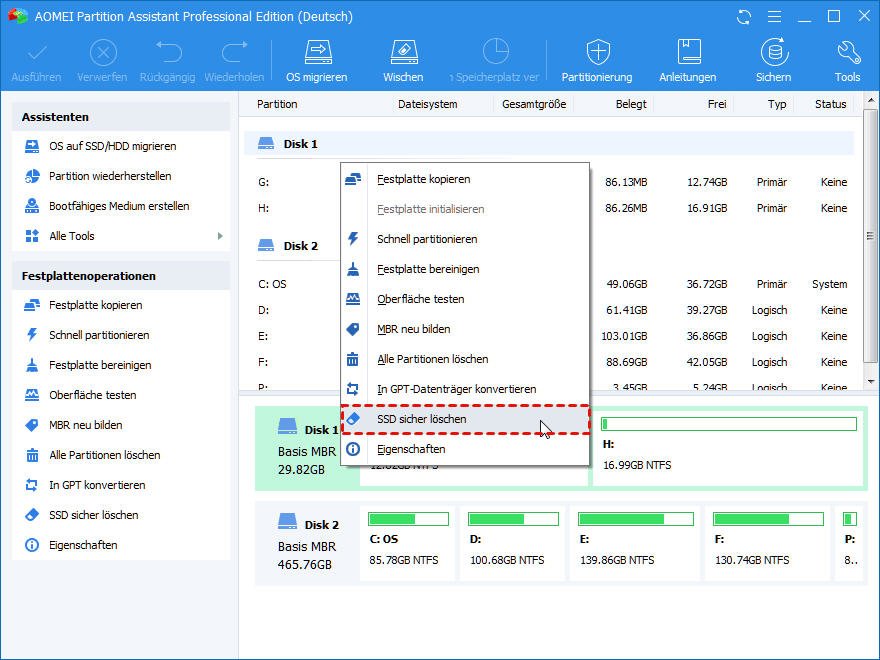Sort by Belegt column header

tap(631, 104)
